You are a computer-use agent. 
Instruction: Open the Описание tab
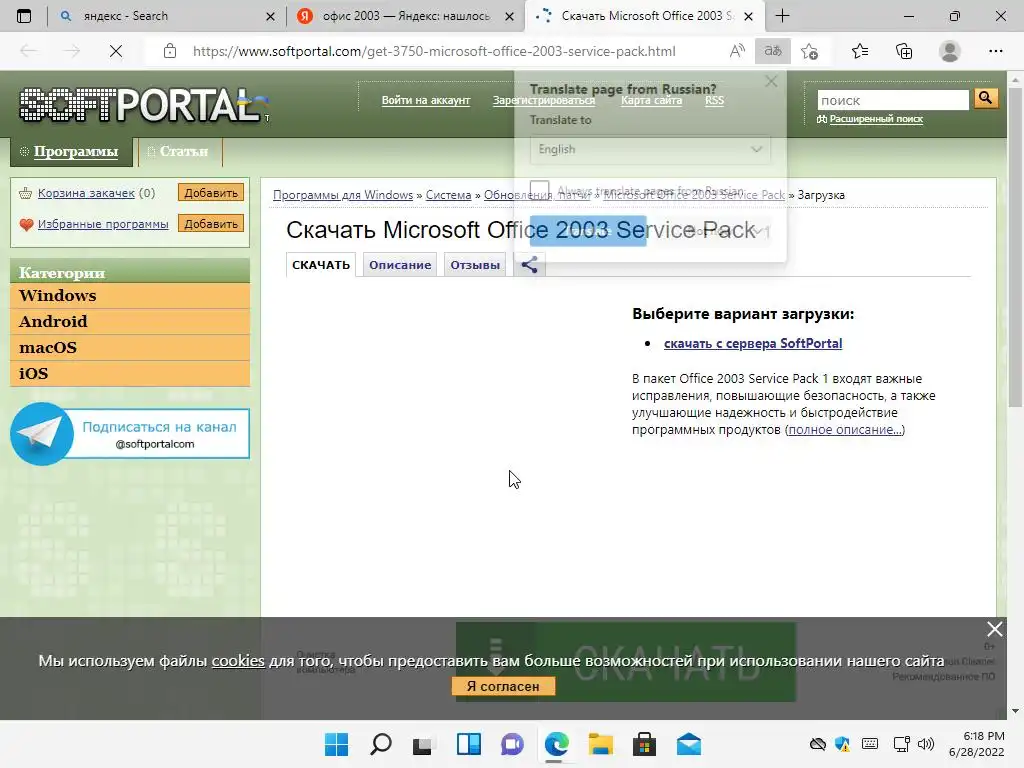pyautogui.click(x=400, y=264)
